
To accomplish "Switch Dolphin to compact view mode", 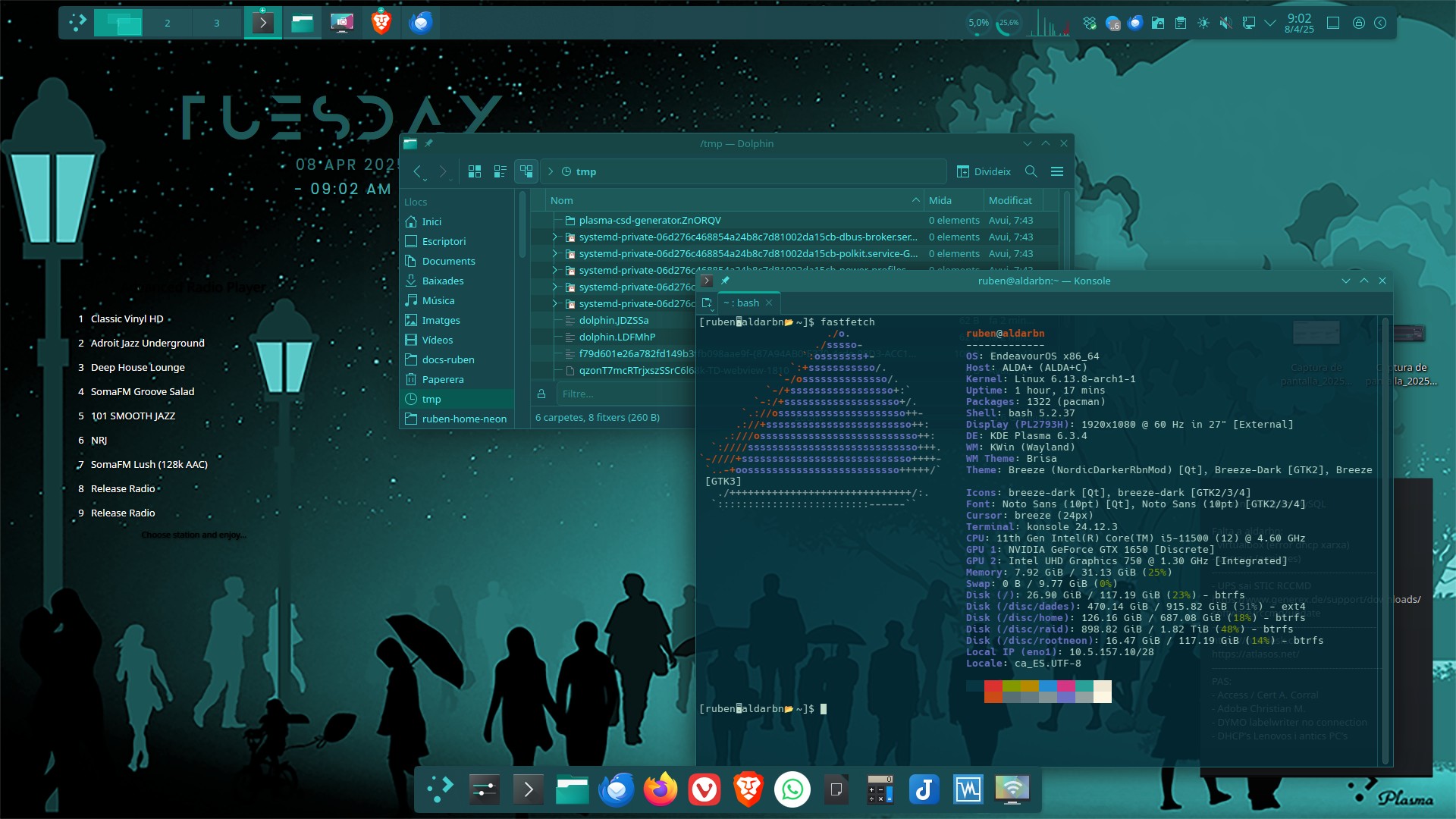I will pos(500,171).
